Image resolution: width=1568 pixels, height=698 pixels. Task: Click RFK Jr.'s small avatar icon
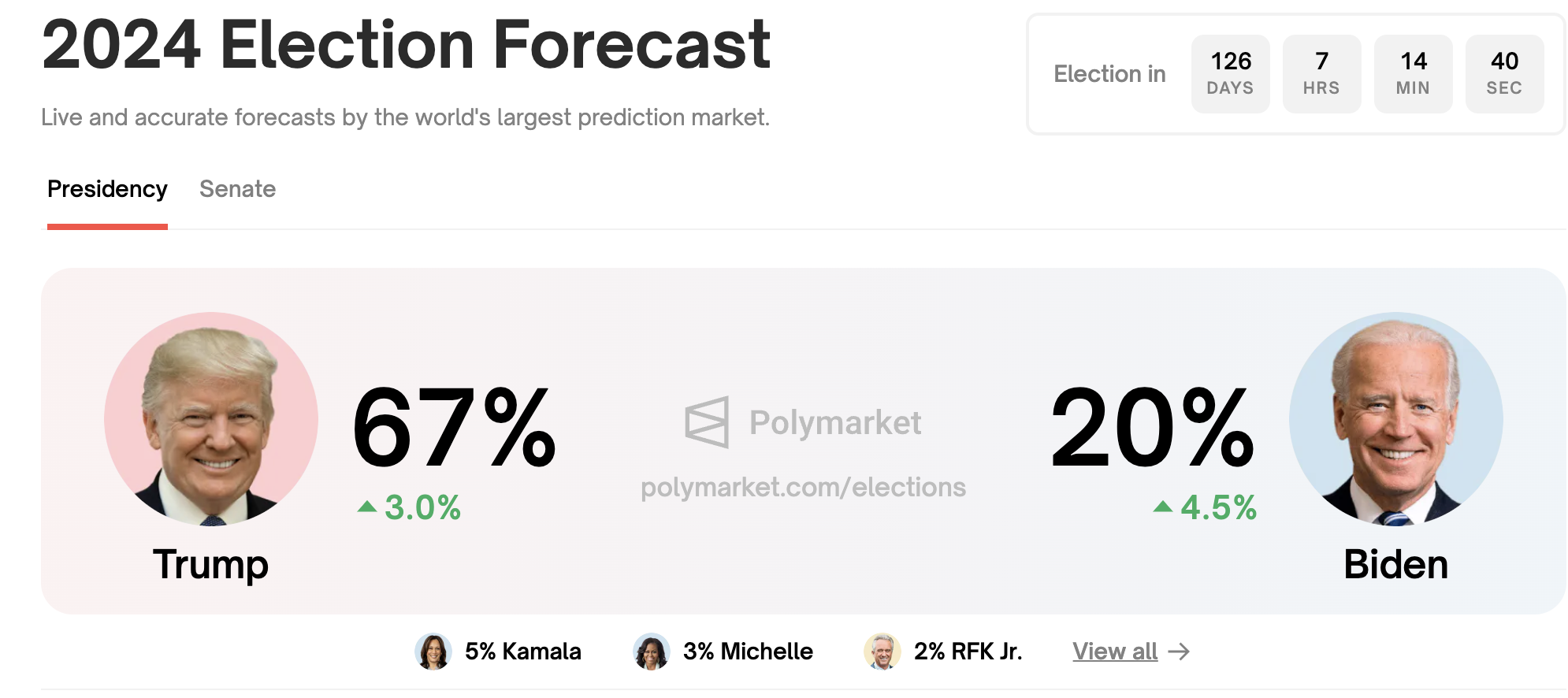[x=882, y=652]
